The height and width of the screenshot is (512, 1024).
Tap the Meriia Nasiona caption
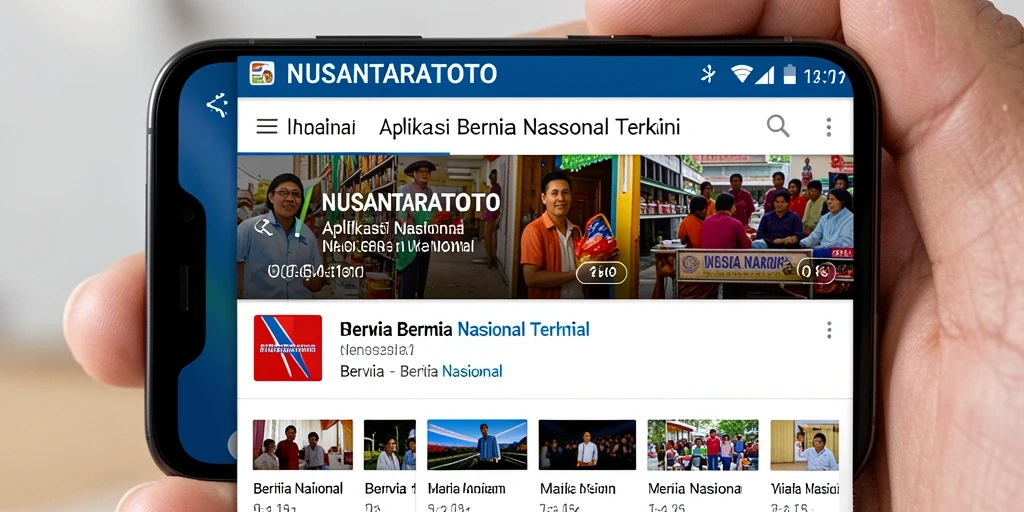[694, 488]
